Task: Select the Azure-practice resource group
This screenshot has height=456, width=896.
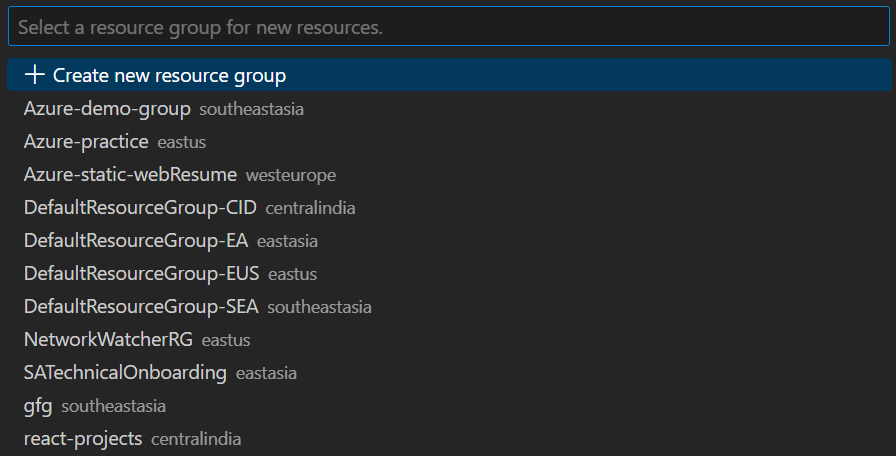Action: coord(86,141)
